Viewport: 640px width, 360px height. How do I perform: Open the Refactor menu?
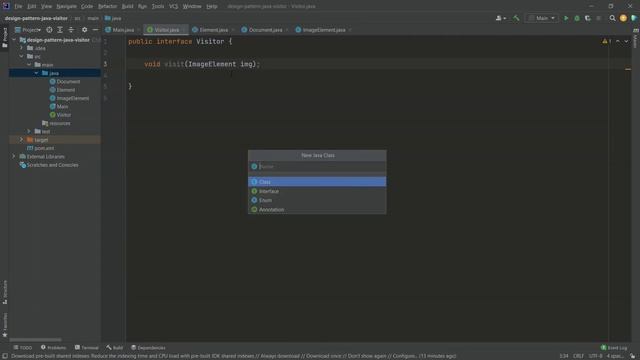[107, 6]
